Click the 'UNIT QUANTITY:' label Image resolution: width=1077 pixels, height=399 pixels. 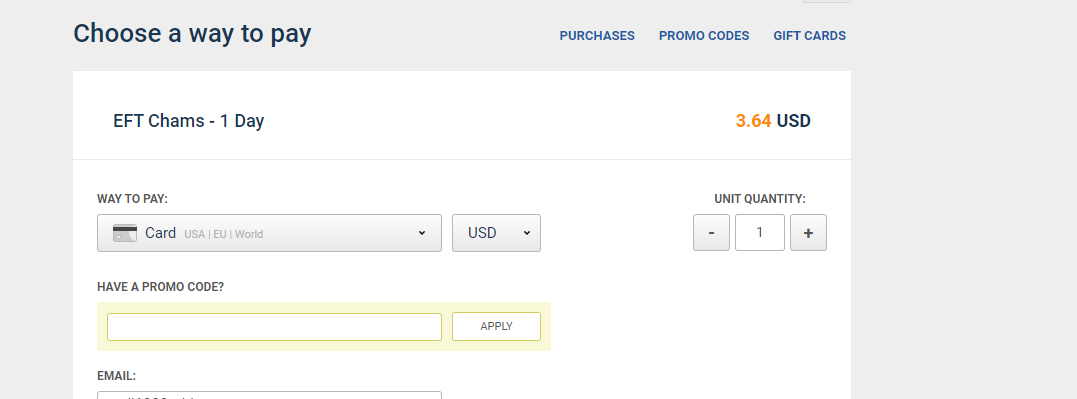pyautogui.click(x=760, y=199)
